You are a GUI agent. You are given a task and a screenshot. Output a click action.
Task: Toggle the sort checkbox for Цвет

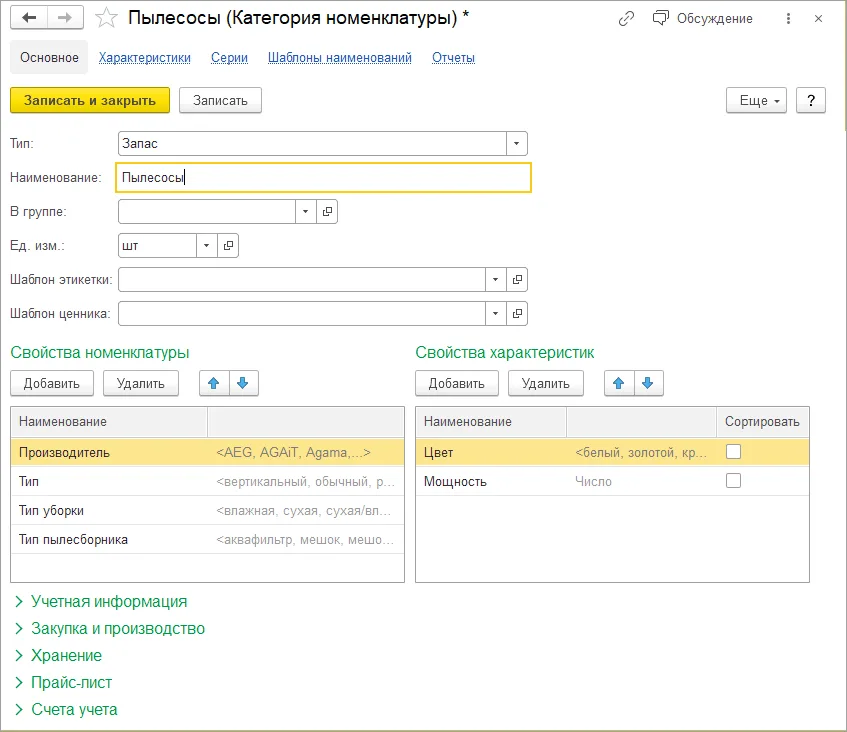pos(733,452)
